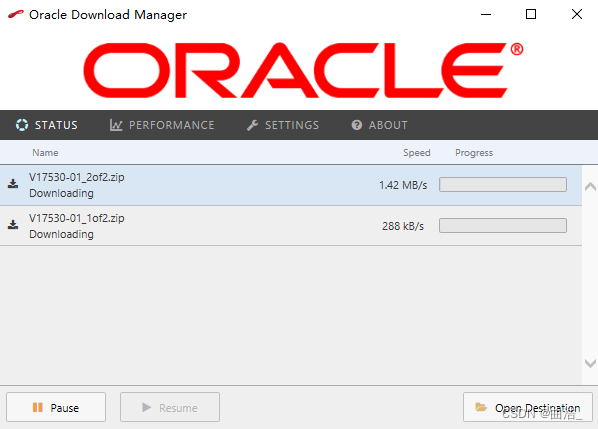Image resolution: width=598 pixels, height=429 pixels.
Task: Show the ABOUT tab
Action: (379, 125)
